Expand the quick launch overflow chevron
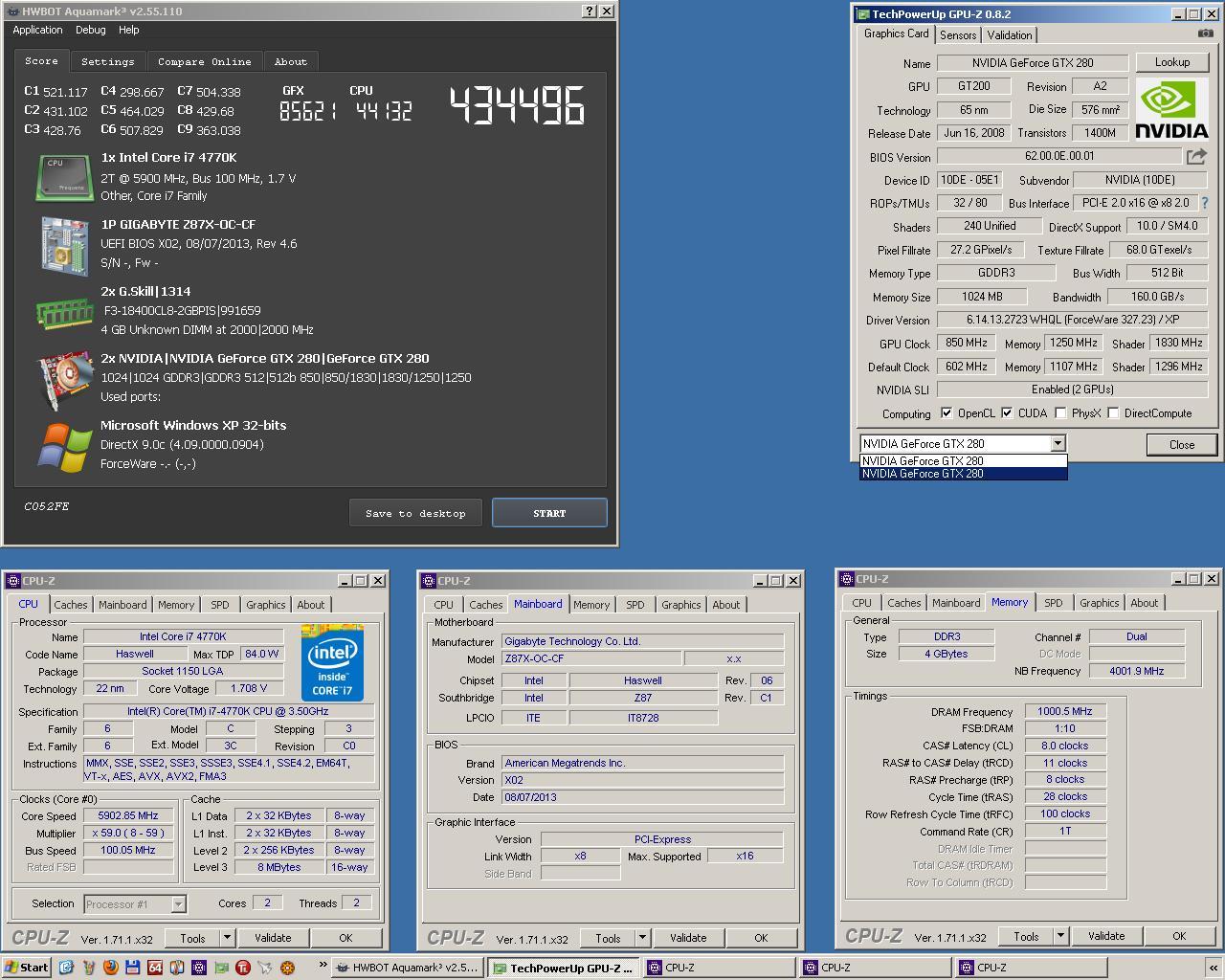 tap(323, 965)
